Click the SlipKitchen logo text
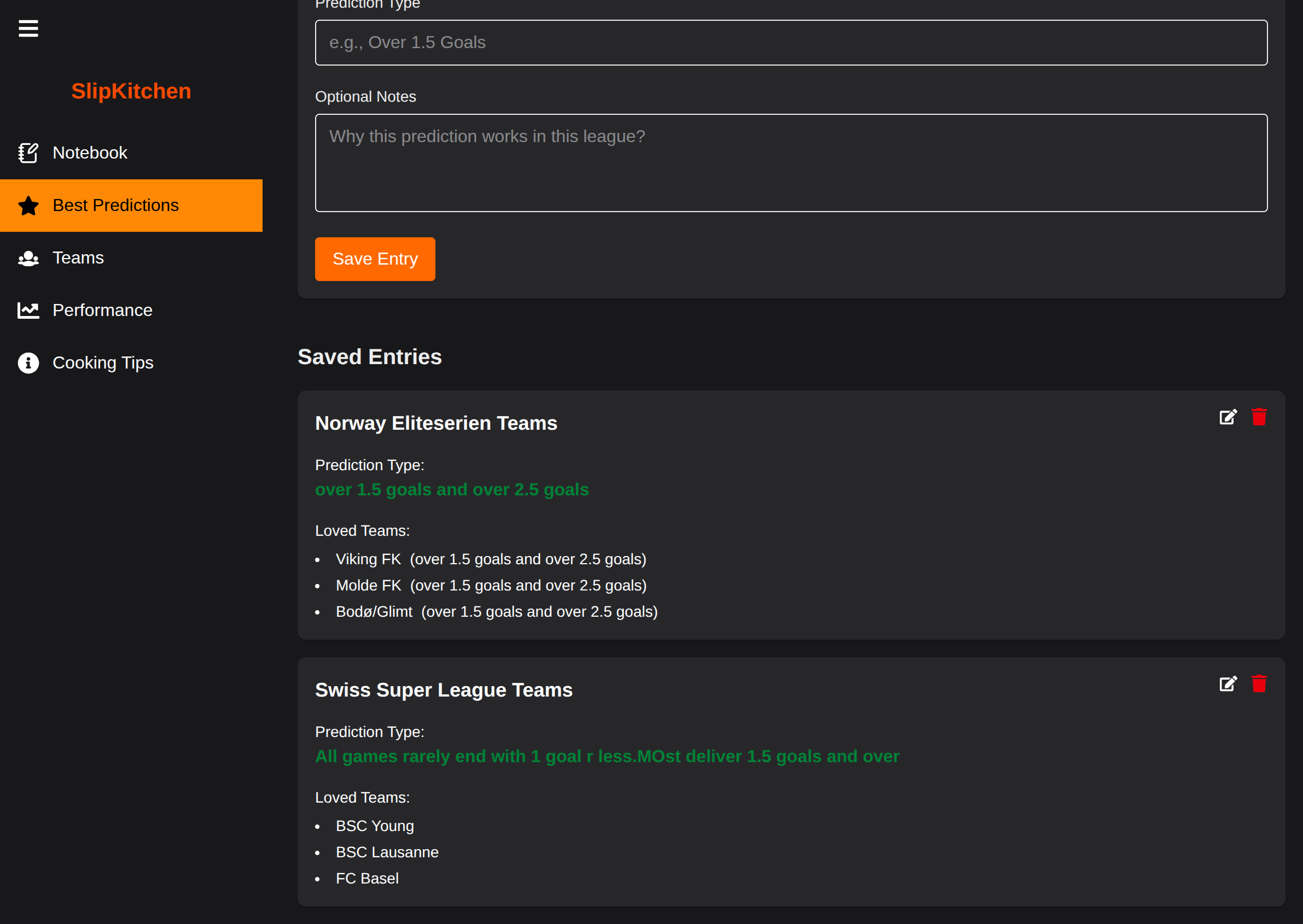Image resolution: width=1303 pixels, height=924 pixels. point(131,91)
